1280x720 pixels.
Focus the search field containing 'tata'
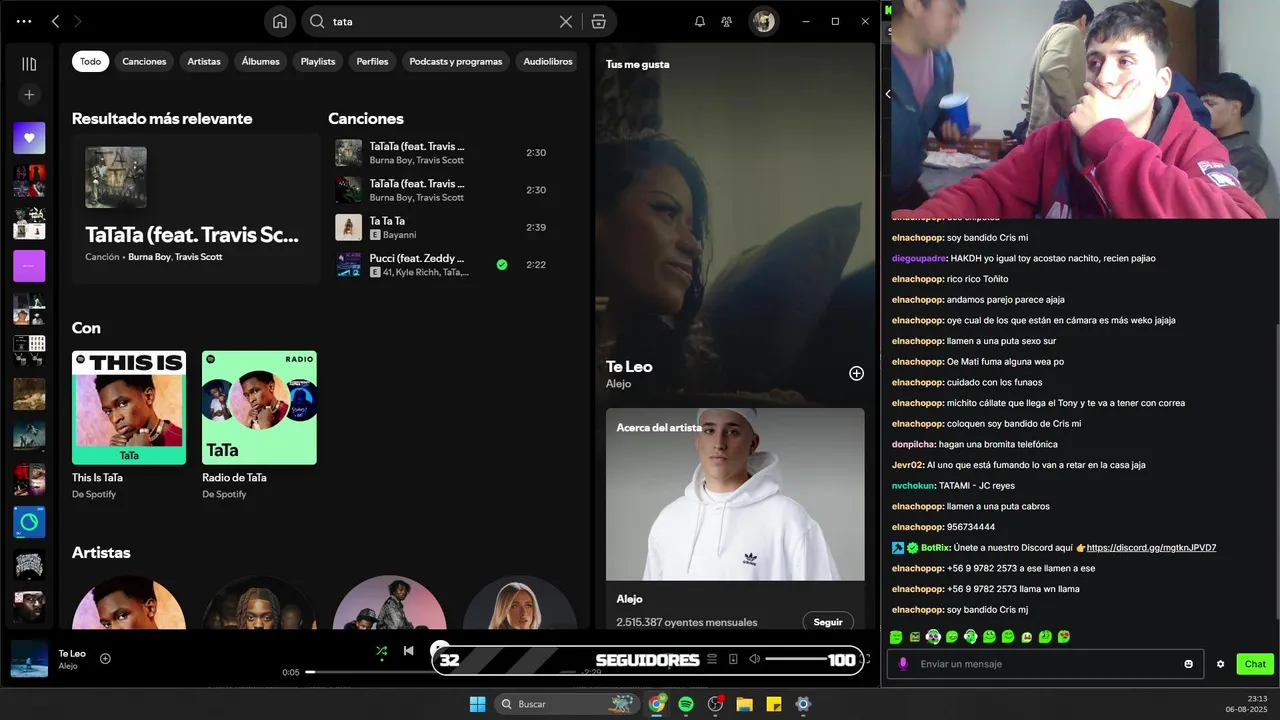[440, 21]
